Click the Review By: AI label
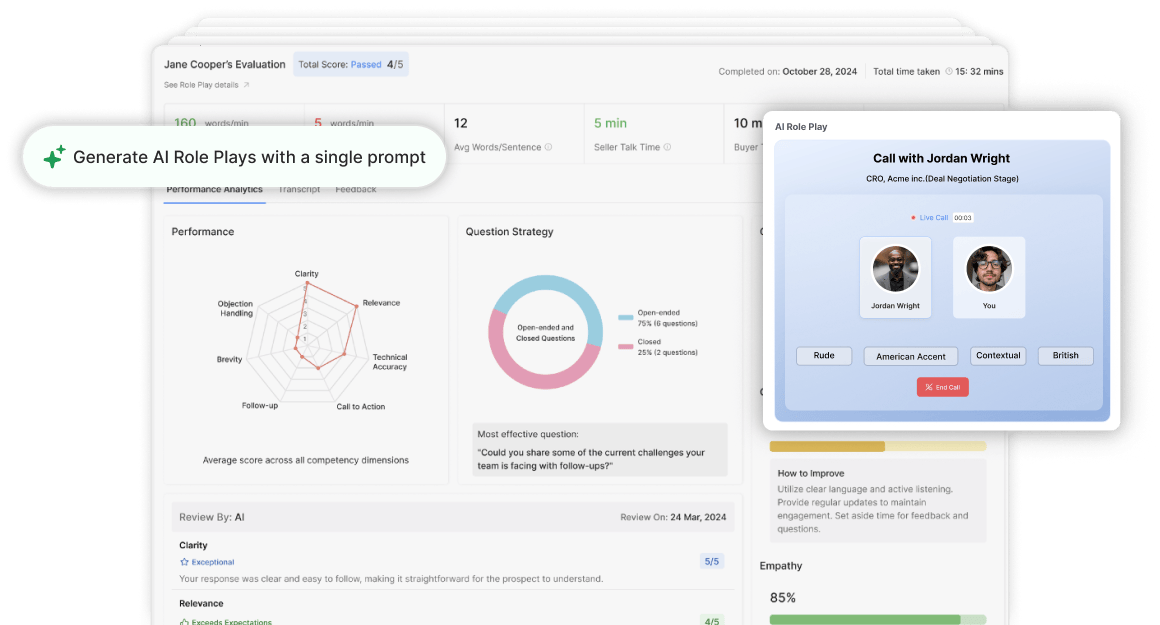This screenshot has height=625, width=1160. pos(212,517)
